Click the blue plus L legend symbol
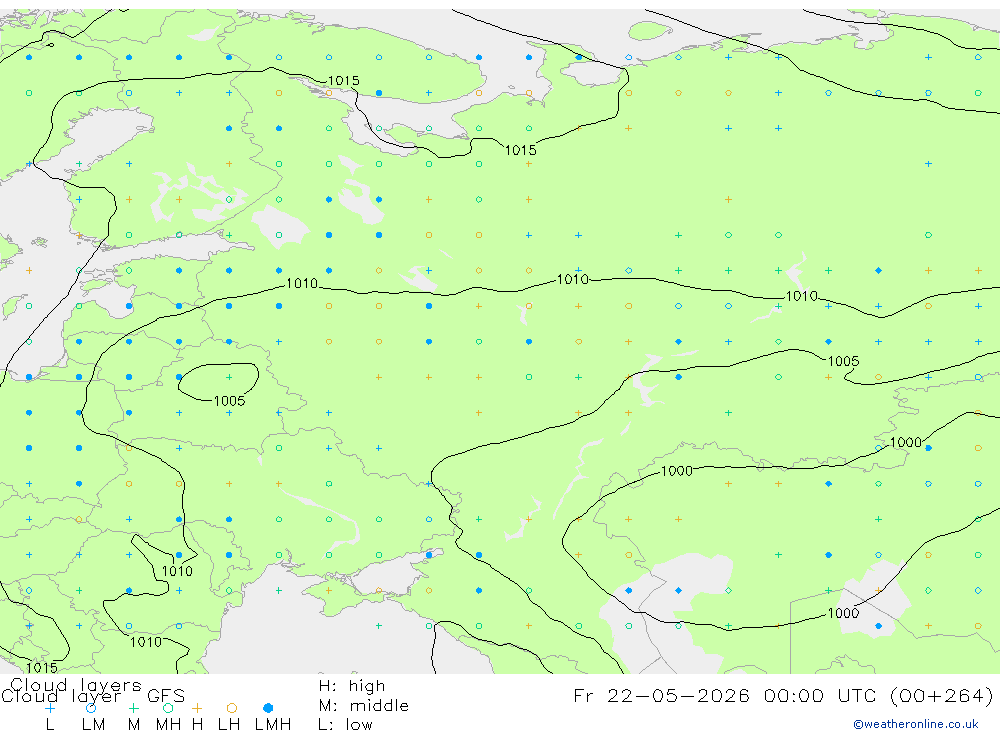Viewport: 1000px width, 733px height. point(50,708)
